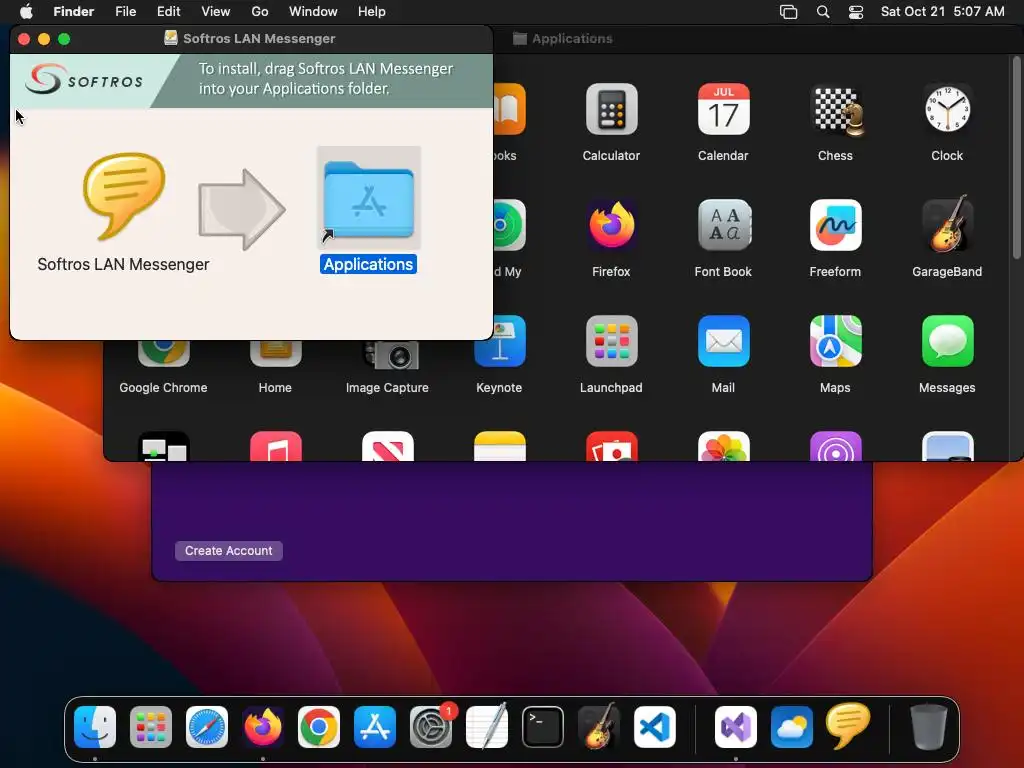Viewport: 1024px width, 768px height.
Task: Open Control Center in the menu bar
Action: [856, 12]
